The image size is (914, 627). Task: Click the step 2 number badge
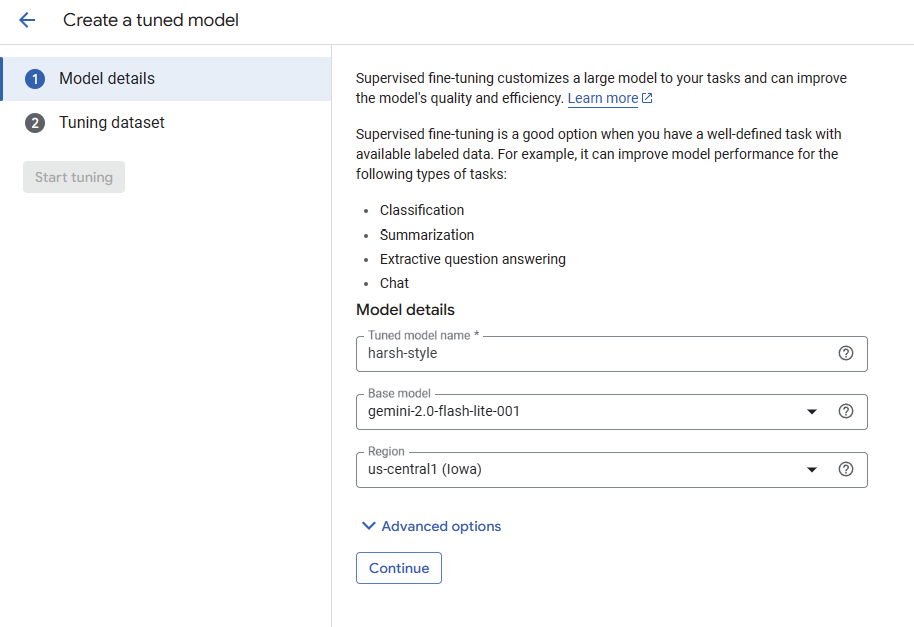(x=35, y=123)
